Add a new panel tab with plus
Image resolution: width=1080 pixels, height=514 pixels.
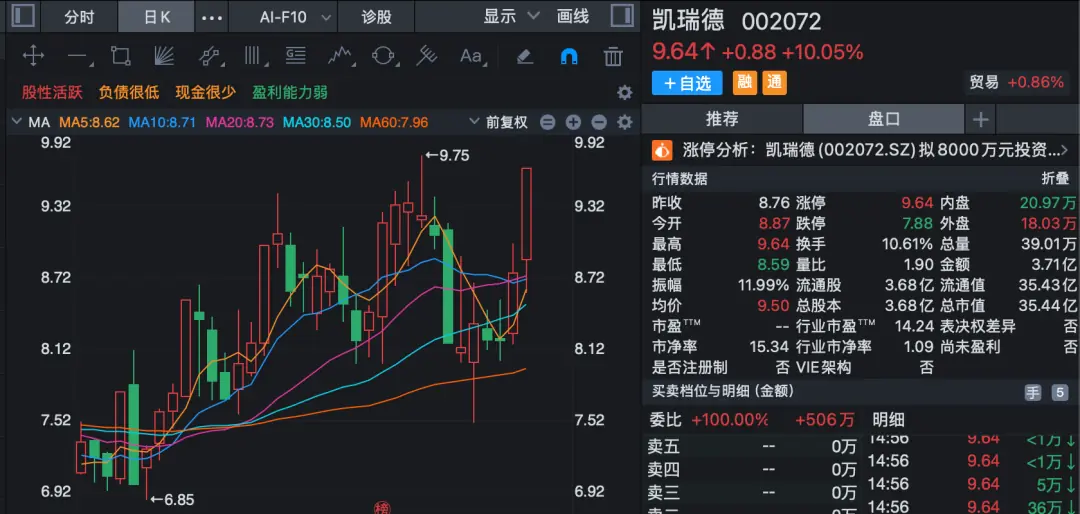(x=980, y=120)
